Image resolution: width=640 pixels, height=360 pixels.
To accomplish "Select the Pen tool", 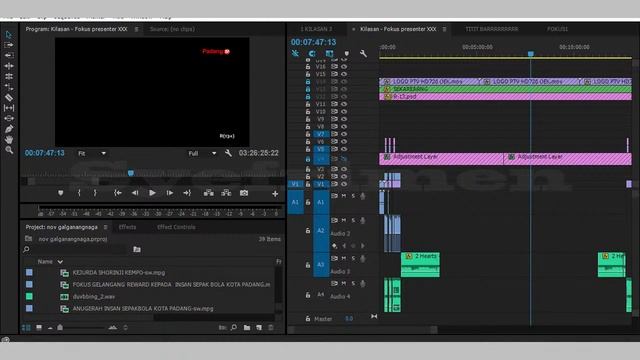I will pyautogui.click(x=9, y=129).
